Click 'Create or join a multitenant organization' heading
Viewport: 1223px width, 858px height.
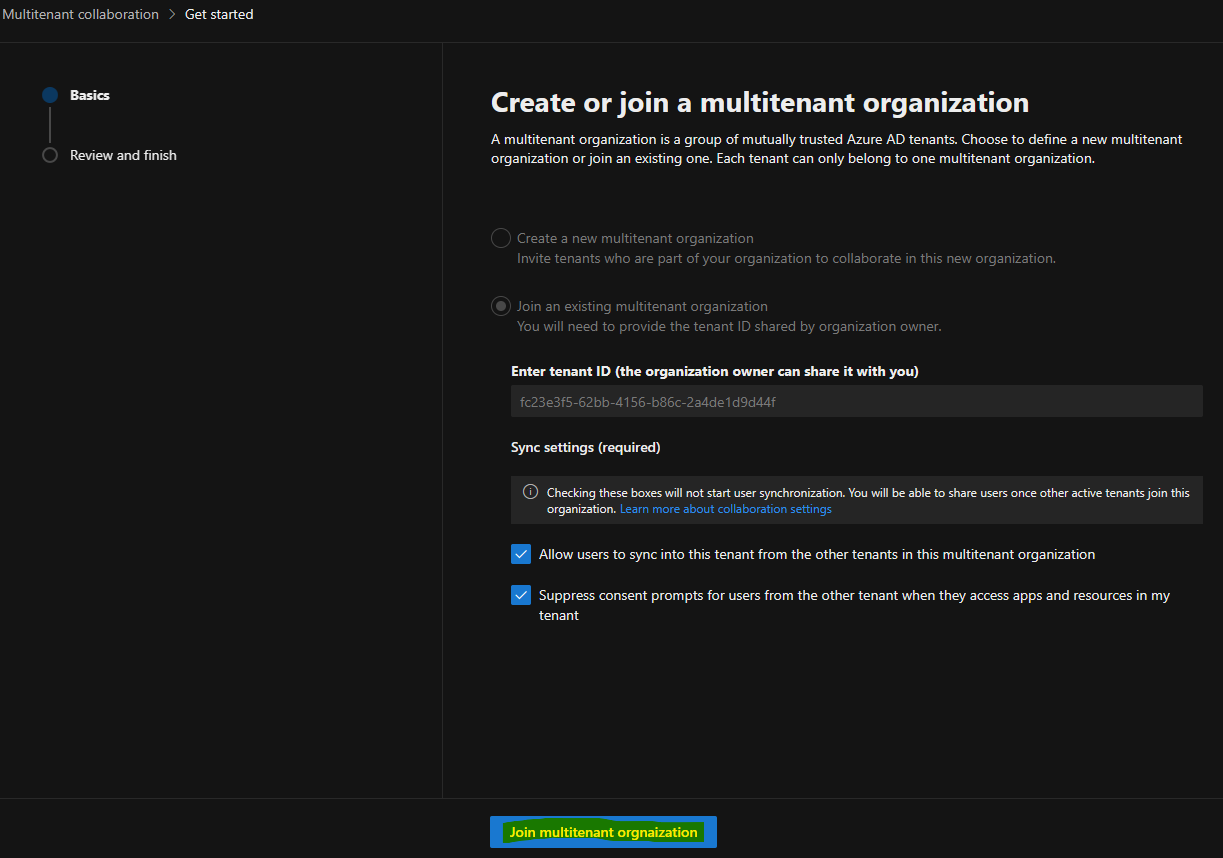click(760, 102)
